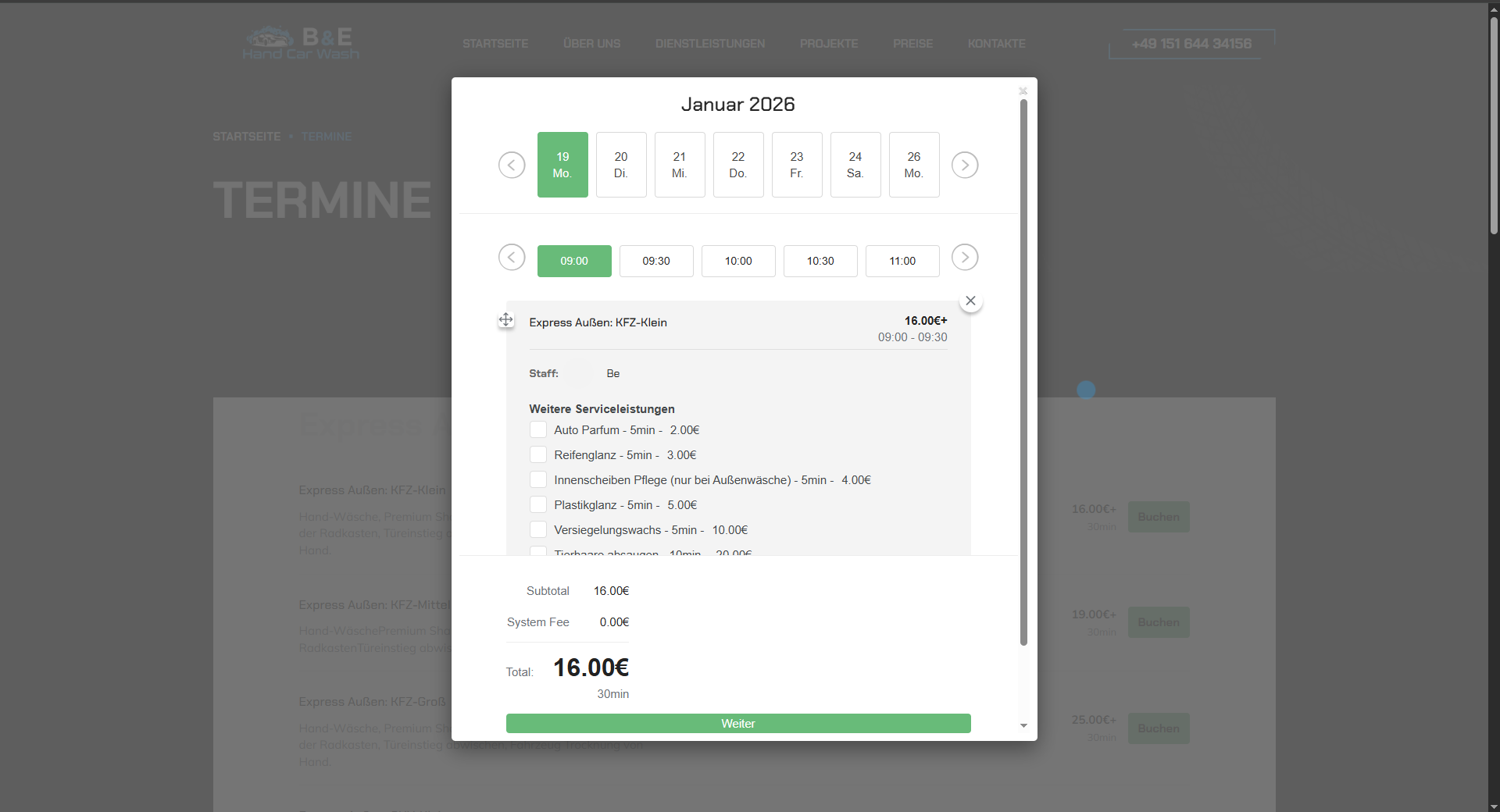The width and height of the screenshot is (1500, 812).
Task: Open the Dienstleistungen menu item
Action: coord(710,44)
